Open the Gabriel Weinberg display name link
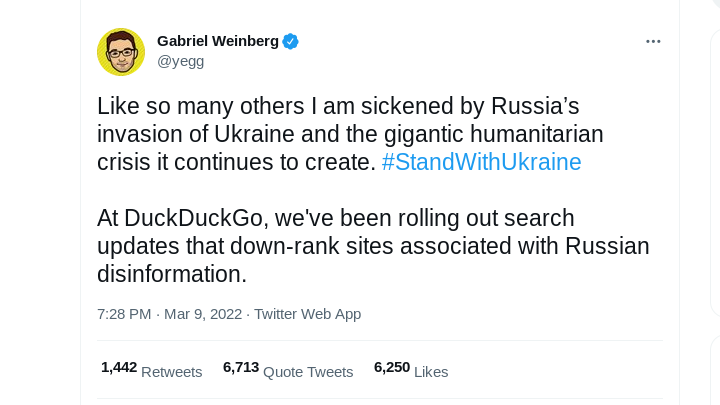The height and width of the screenshot is (405, 720). [217, 41]
